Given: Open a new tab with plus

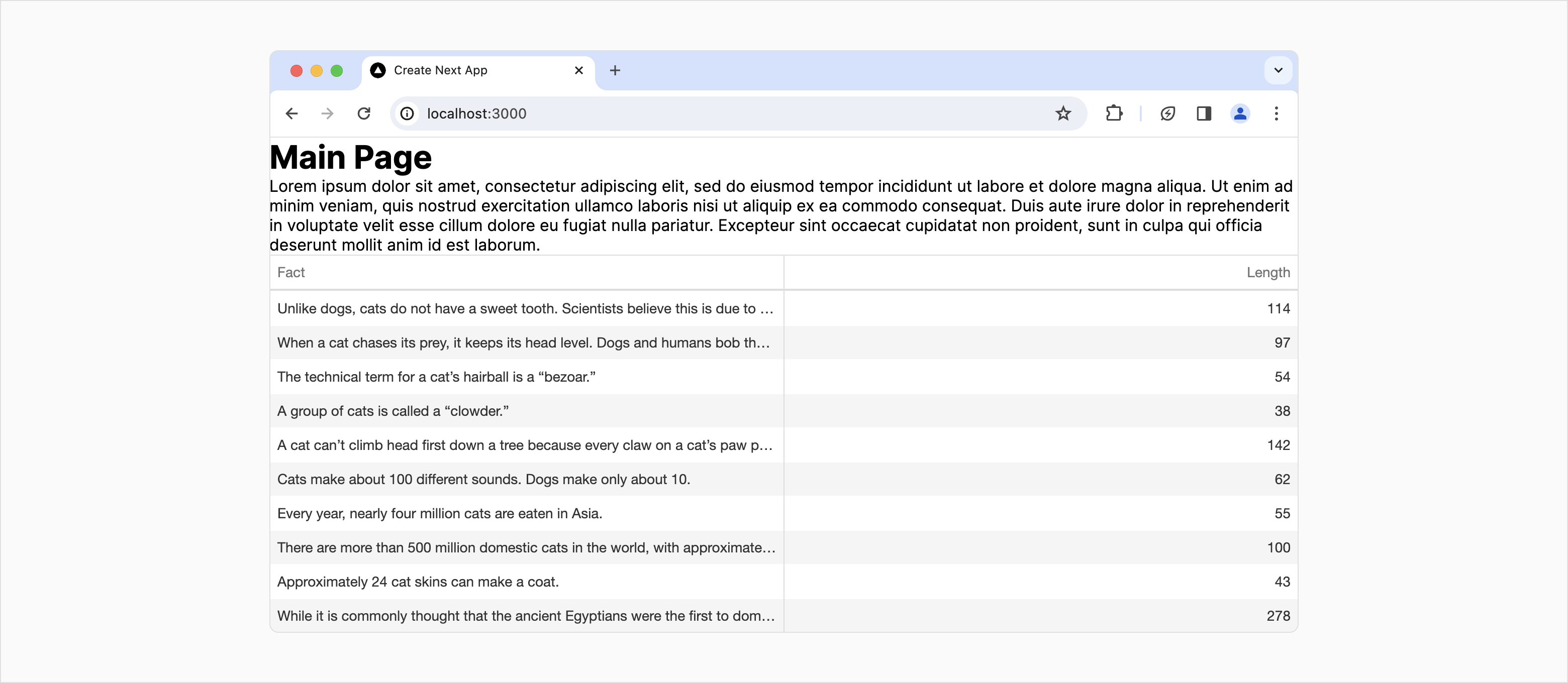Looking at the screenshot, I should pyautogui.click(x=615, y=70).
